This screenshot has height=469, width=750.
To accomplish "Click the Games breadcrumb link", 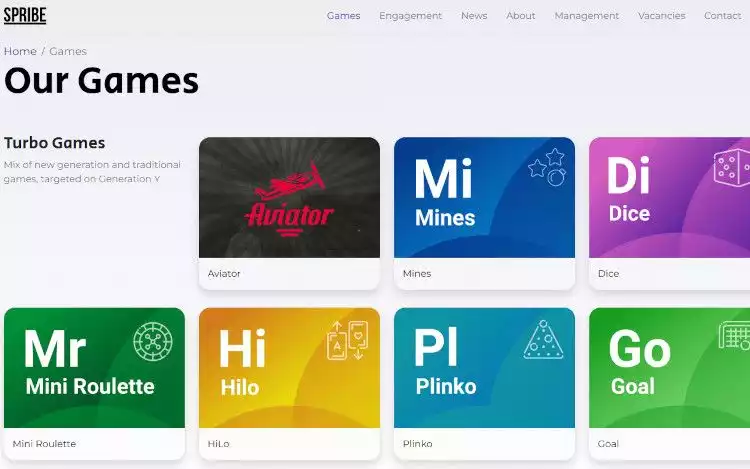I will [x=68, y=51].
